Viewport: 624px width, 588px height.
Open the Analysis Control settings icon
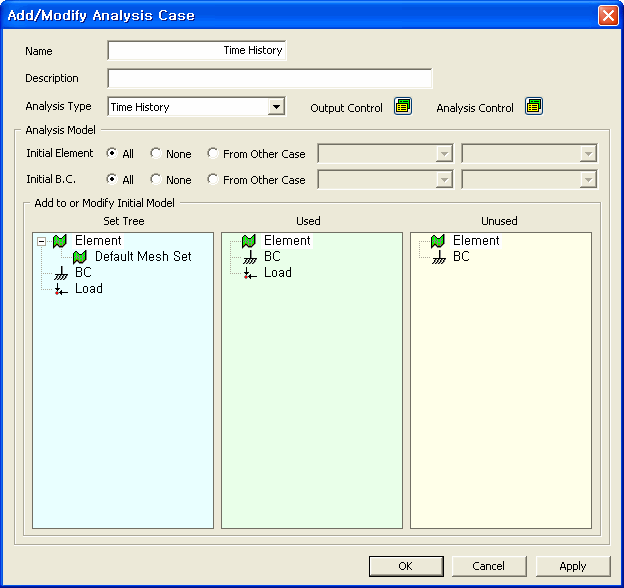click(x=533, y=107)
